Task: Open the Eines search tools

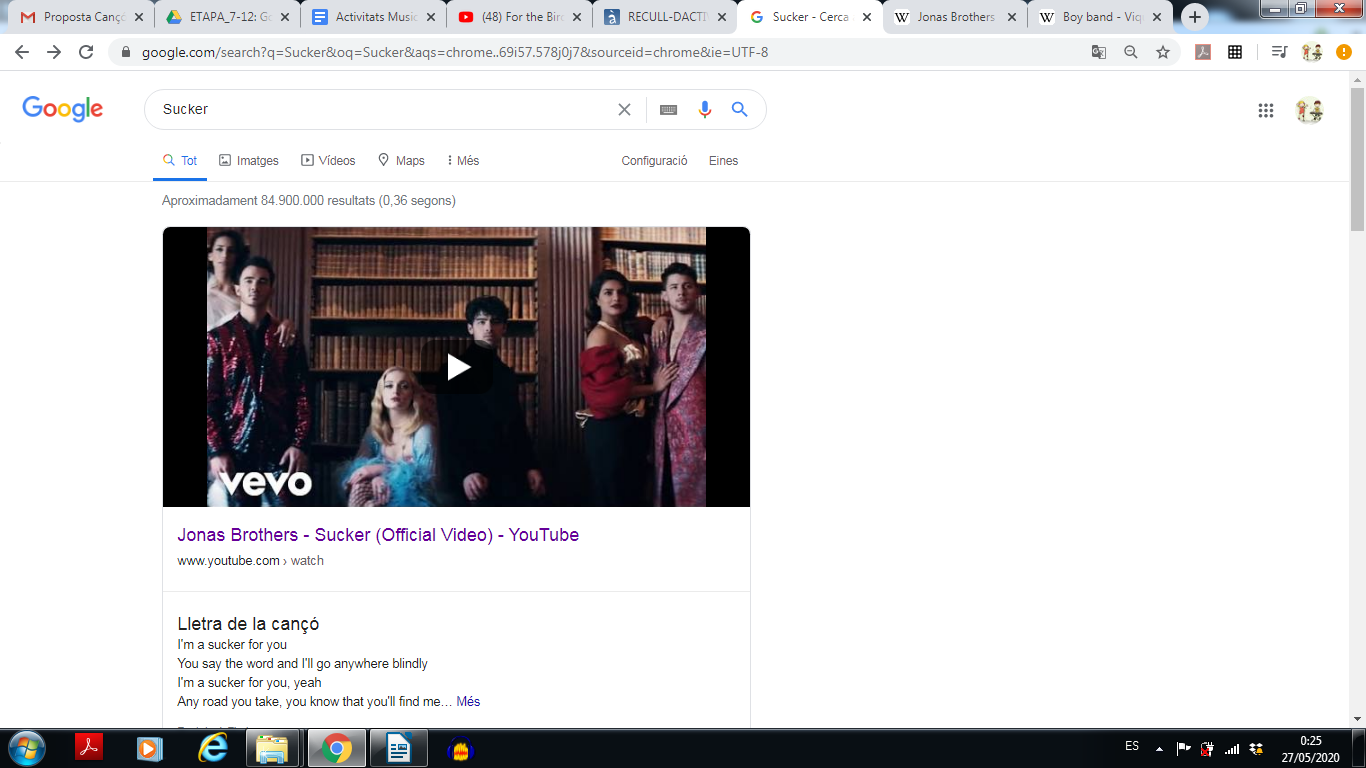Action: (x=723, y=161)
